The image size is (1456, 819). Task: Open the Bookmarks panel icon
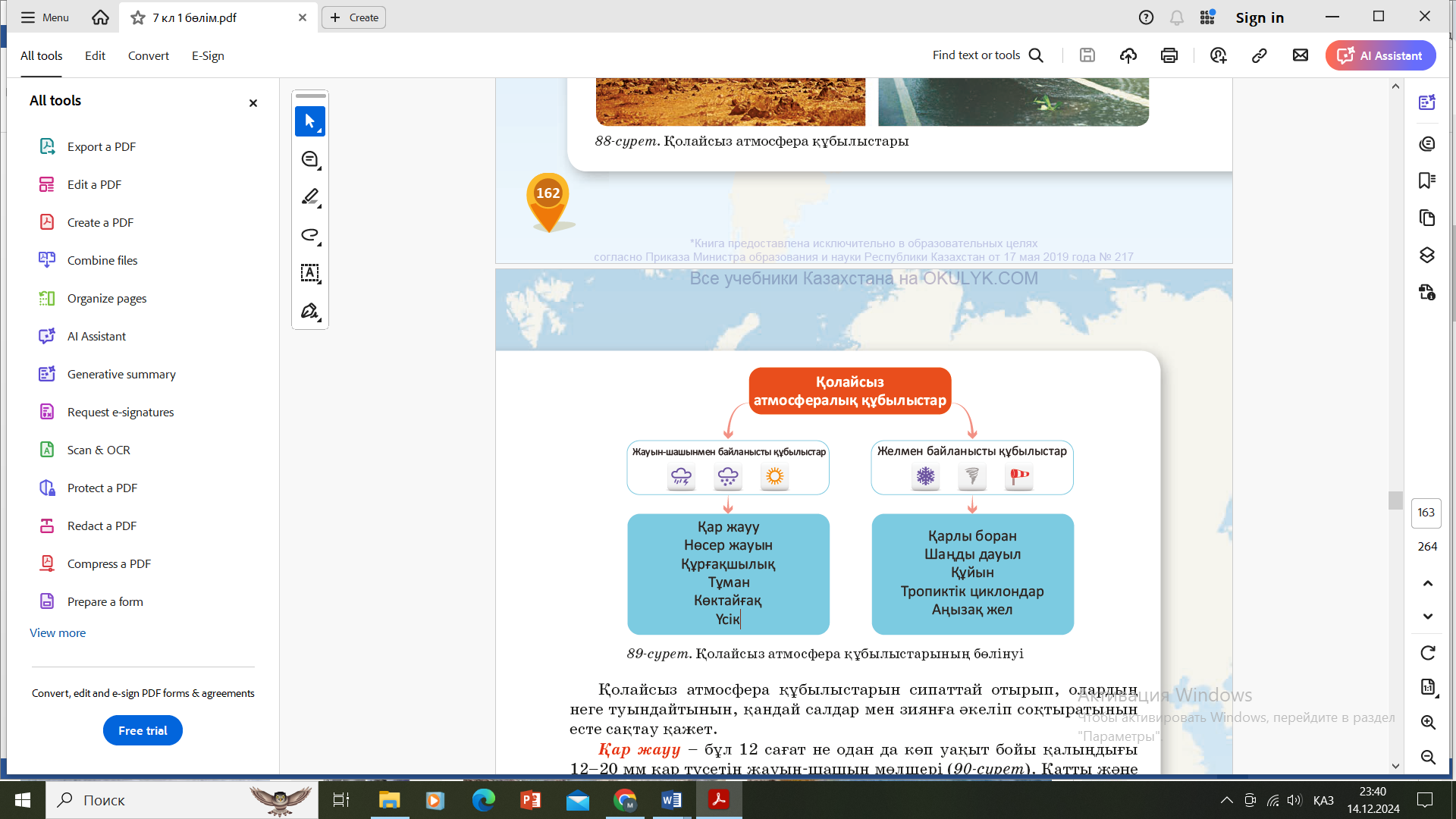1426,180
